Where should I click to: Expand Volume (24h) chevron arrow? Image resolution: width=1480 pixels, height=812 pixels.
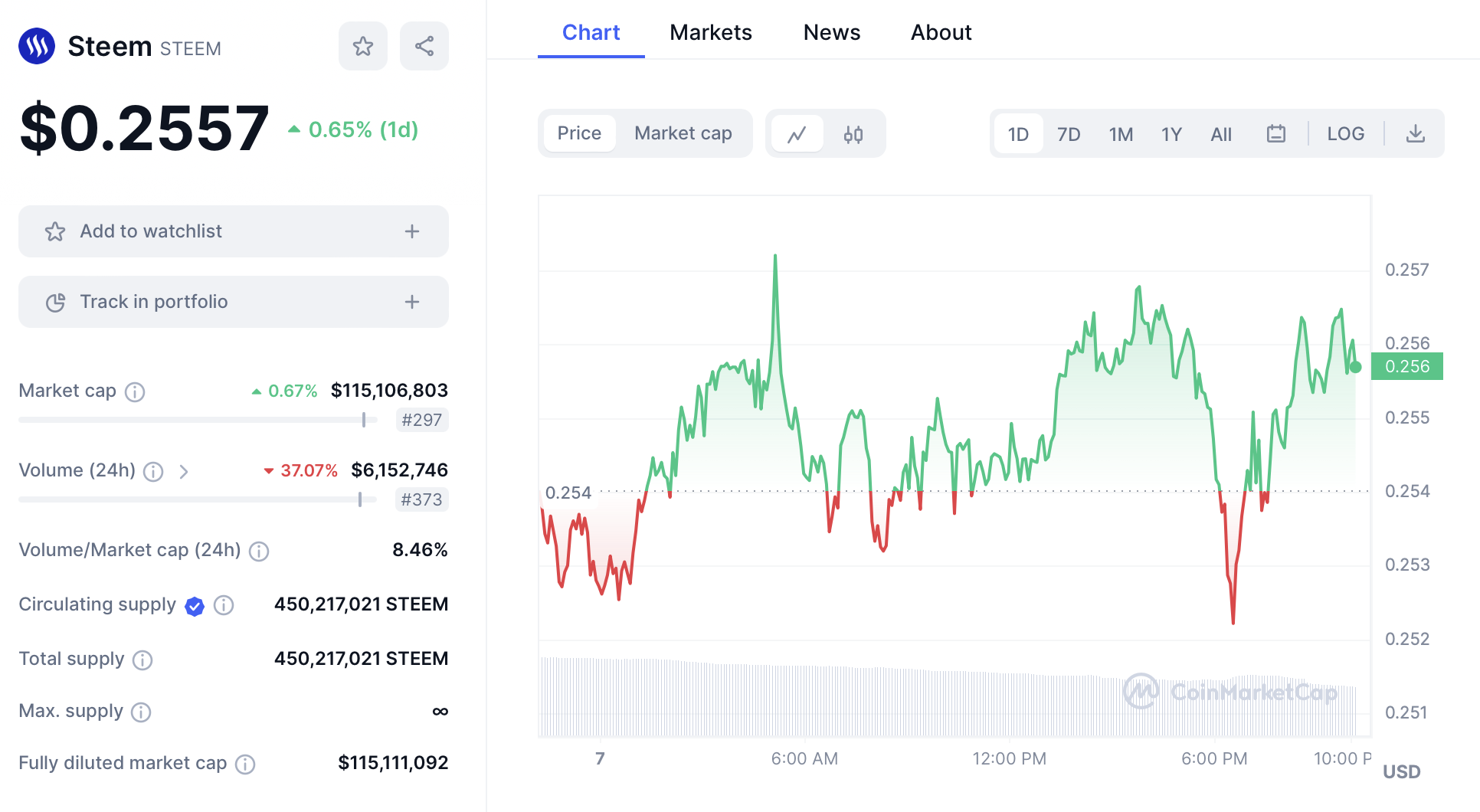[184, 471]
